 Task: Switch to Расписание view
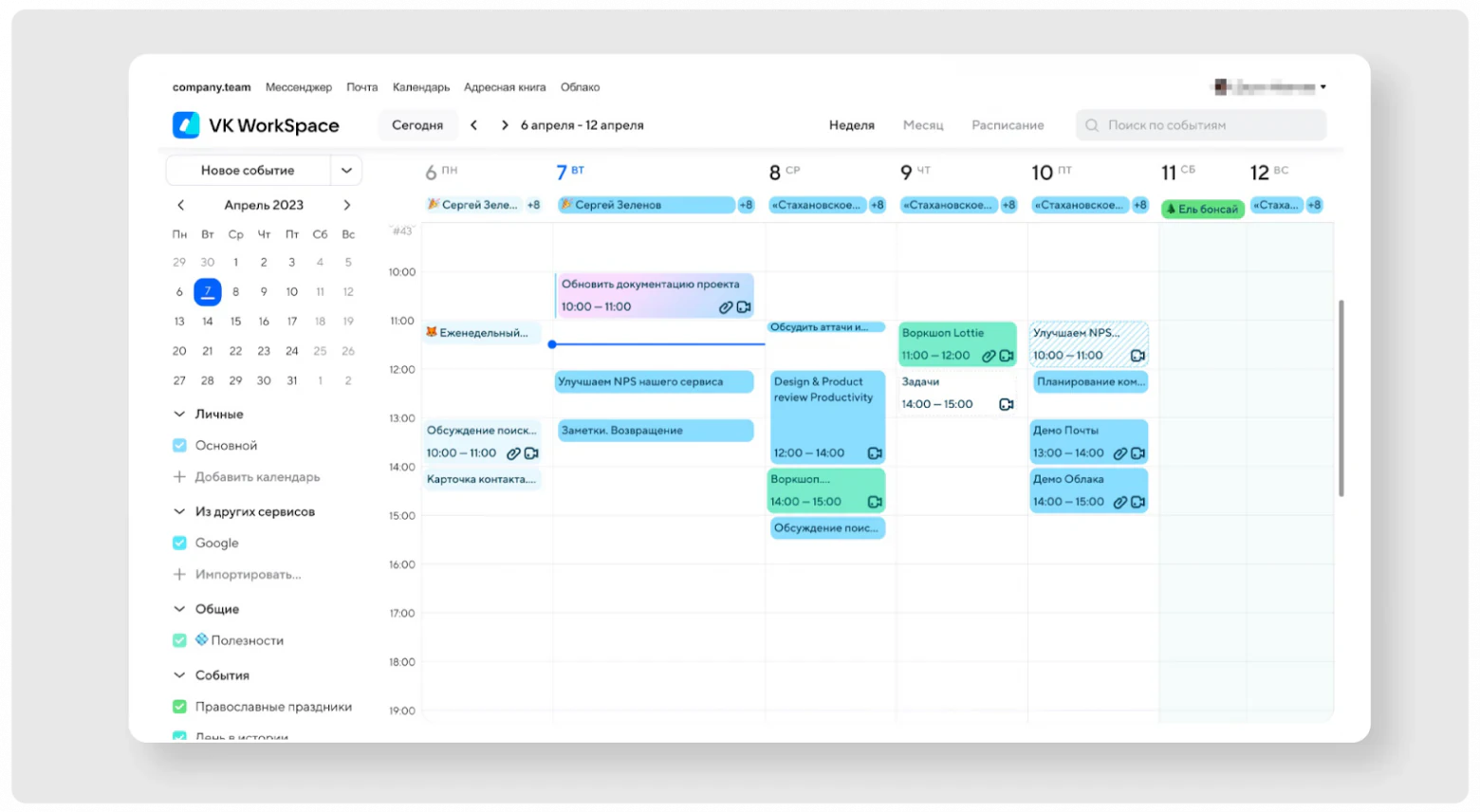pyautogui.click(x=1008, y=125)
